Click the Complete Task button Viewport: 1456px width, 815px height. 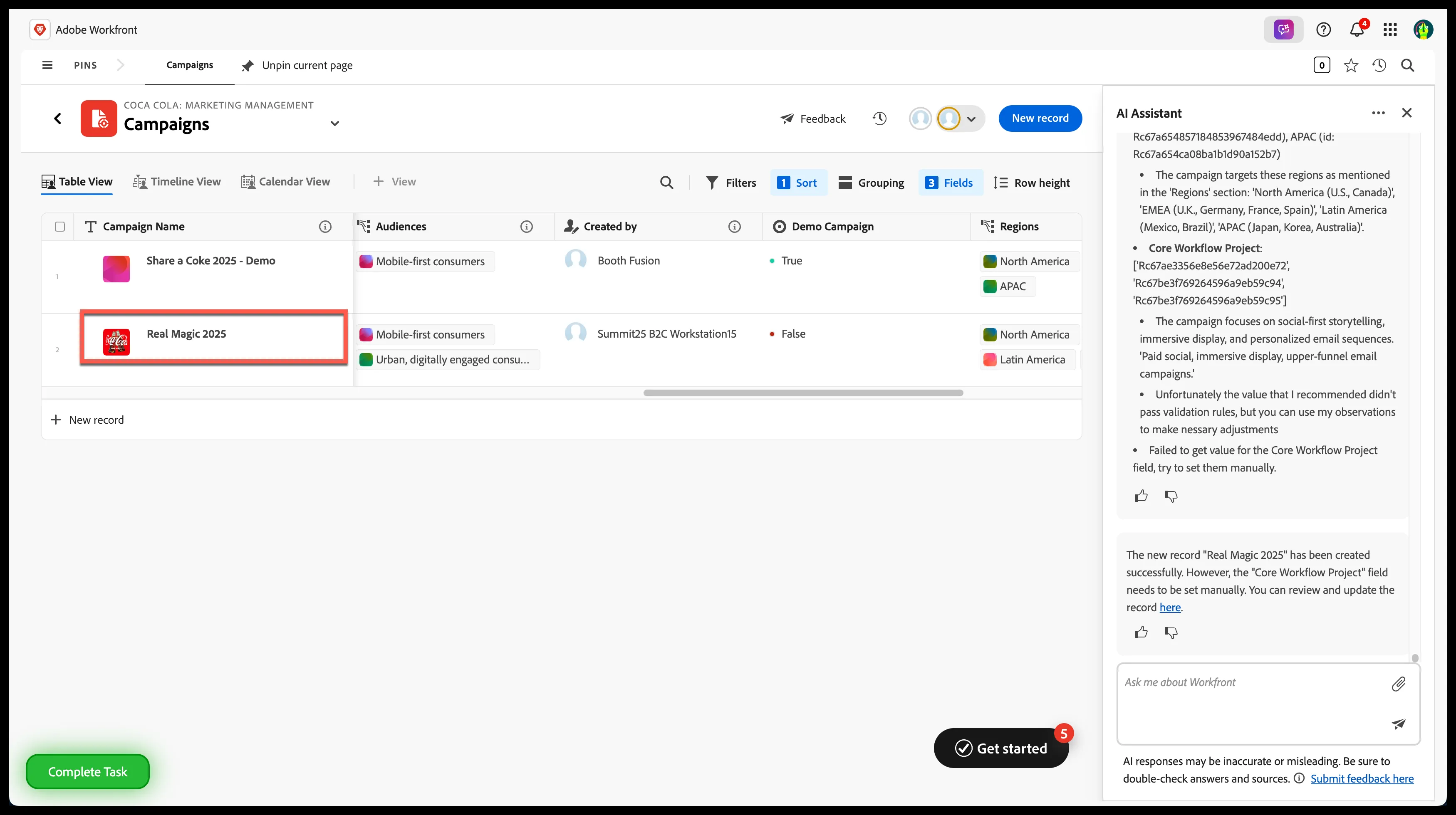(88, 771)
